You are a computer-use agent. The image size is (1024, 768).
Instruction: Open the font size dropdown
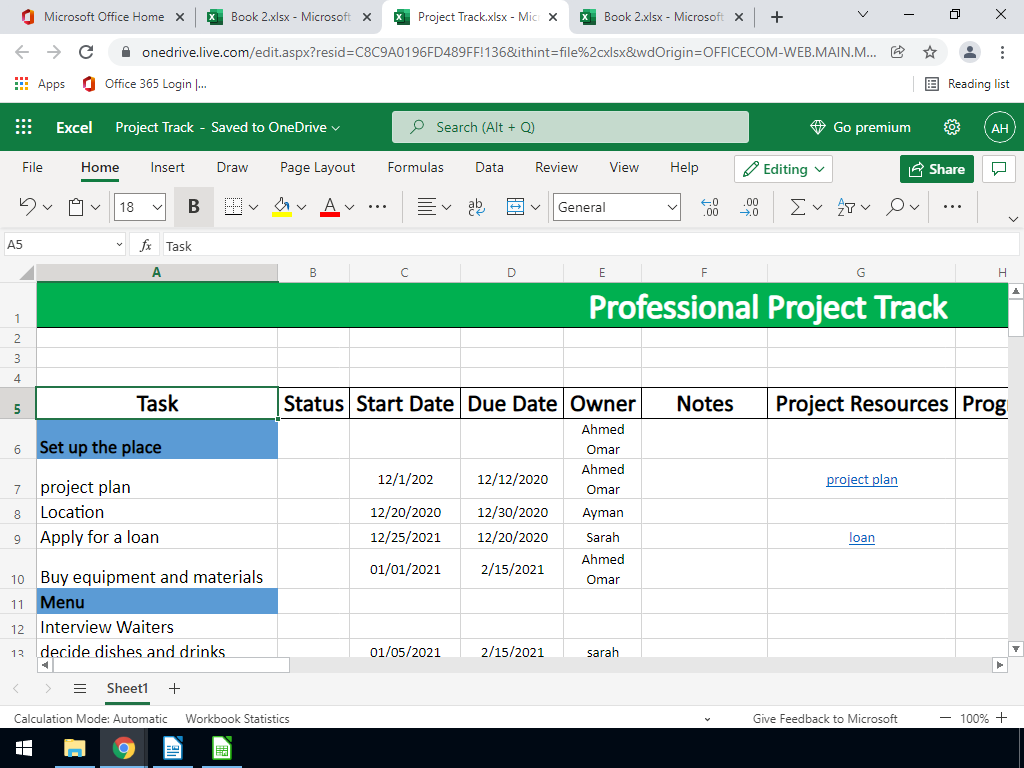click(157, 207)
